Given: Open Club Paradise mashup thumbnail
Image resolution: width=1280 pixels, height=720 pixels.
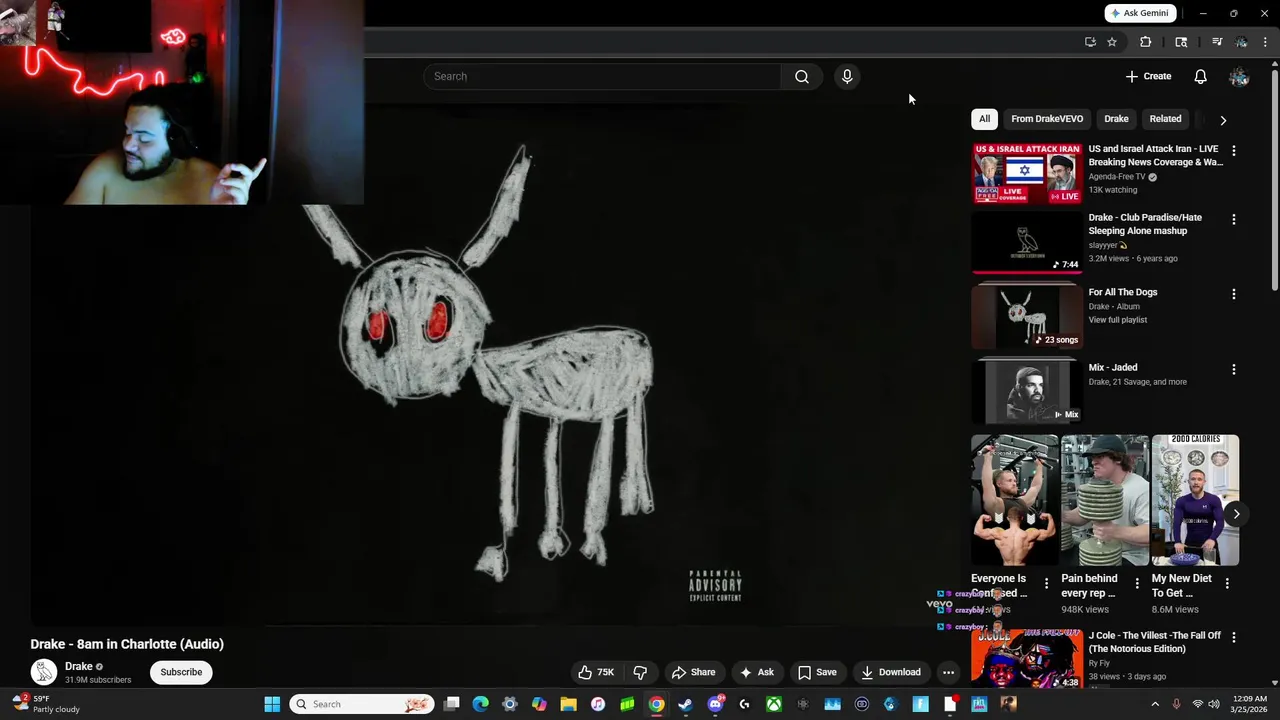Looking at the screenshot, I should click(x=1027, y=242).
